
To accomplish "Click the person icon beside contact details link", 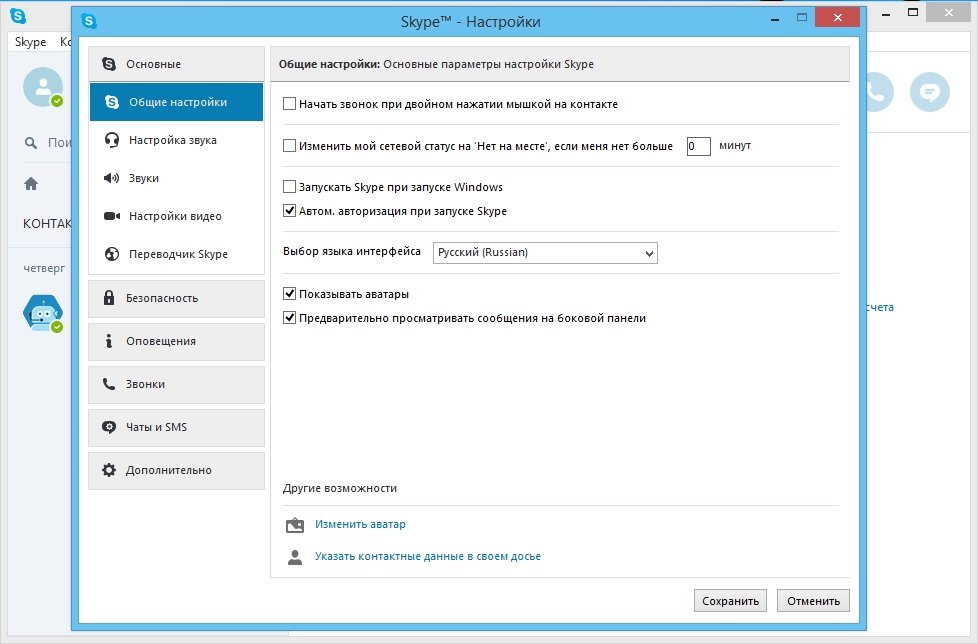I will (295, 557).
